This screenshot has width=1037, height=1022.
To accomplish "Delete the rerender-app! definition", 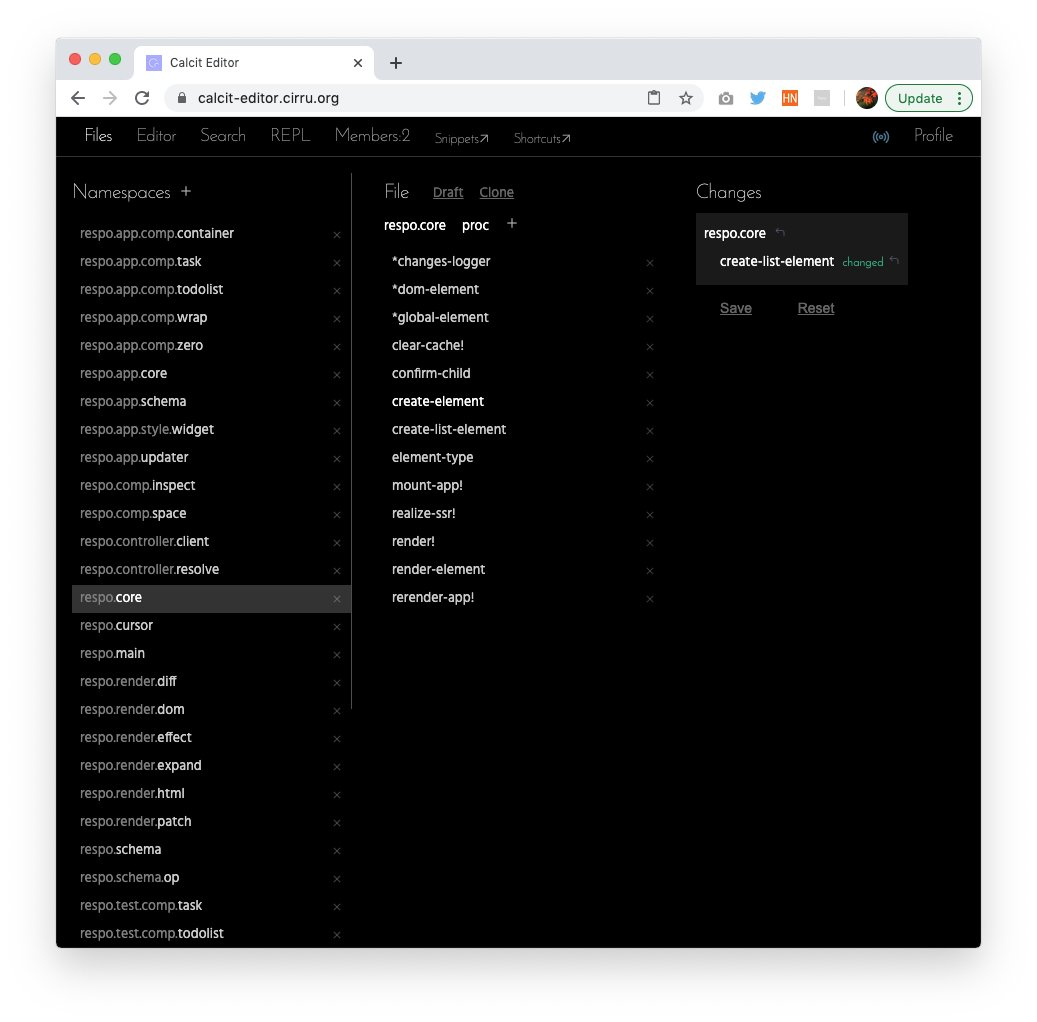I will point(649,599).
